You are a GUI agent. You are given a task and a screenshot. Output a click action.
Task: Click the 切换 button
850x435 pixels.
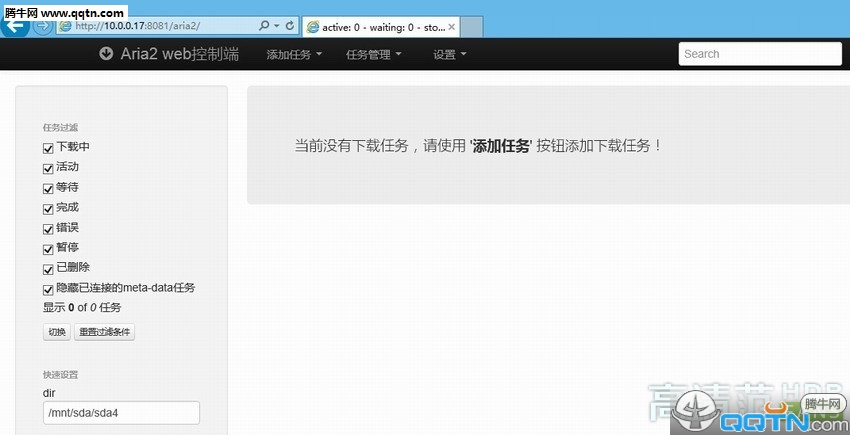pyautogui.click(x=57, y=332)
